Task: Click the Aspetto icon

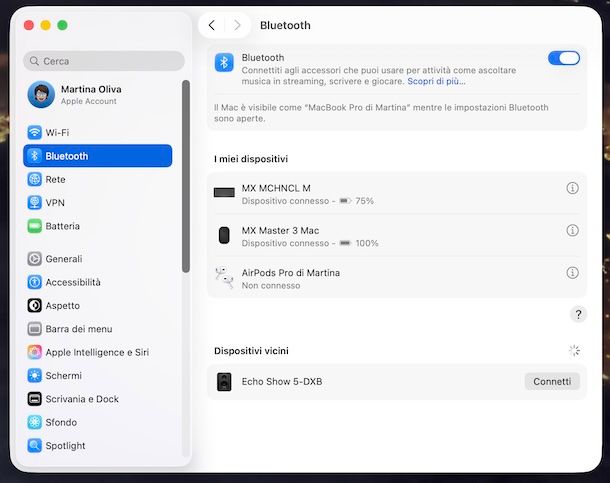Action: coord(35,305)
